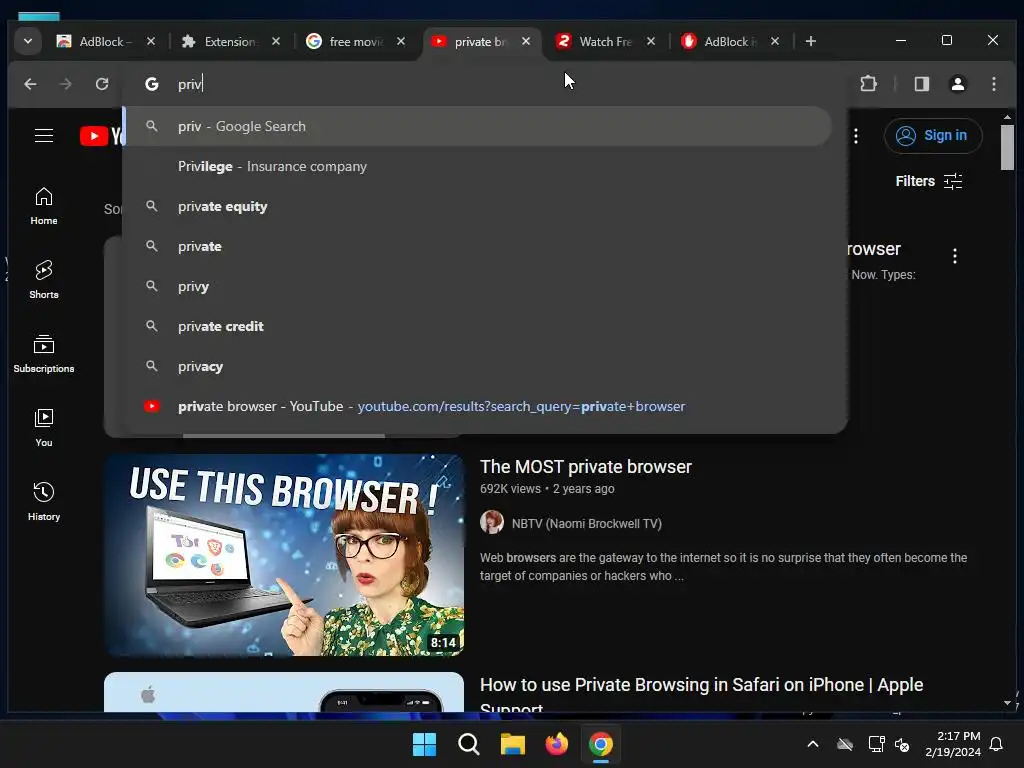1024x768 pixels.
Task: Open a new tab
Action: [810, 41]
